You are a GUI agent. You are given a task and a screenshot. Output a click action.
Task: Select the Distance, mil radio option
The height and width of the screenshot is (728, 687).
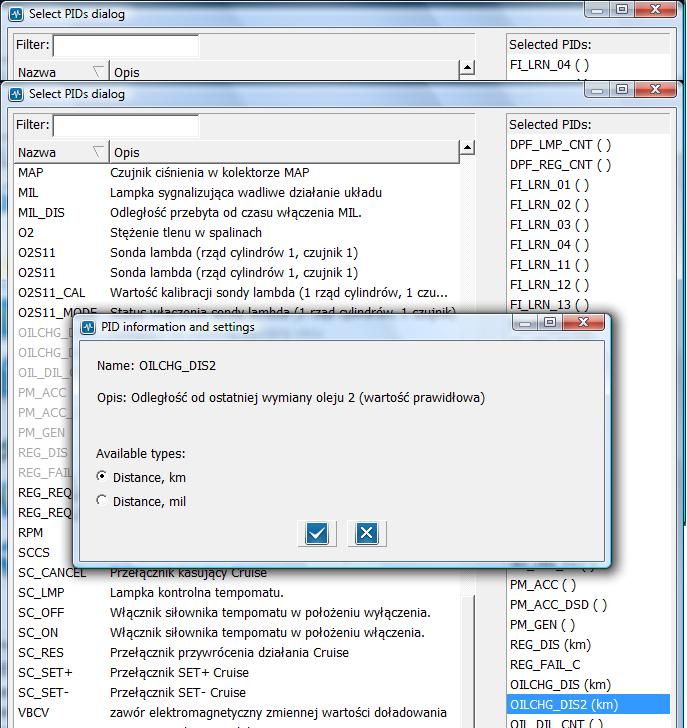[x=102, y=501]
